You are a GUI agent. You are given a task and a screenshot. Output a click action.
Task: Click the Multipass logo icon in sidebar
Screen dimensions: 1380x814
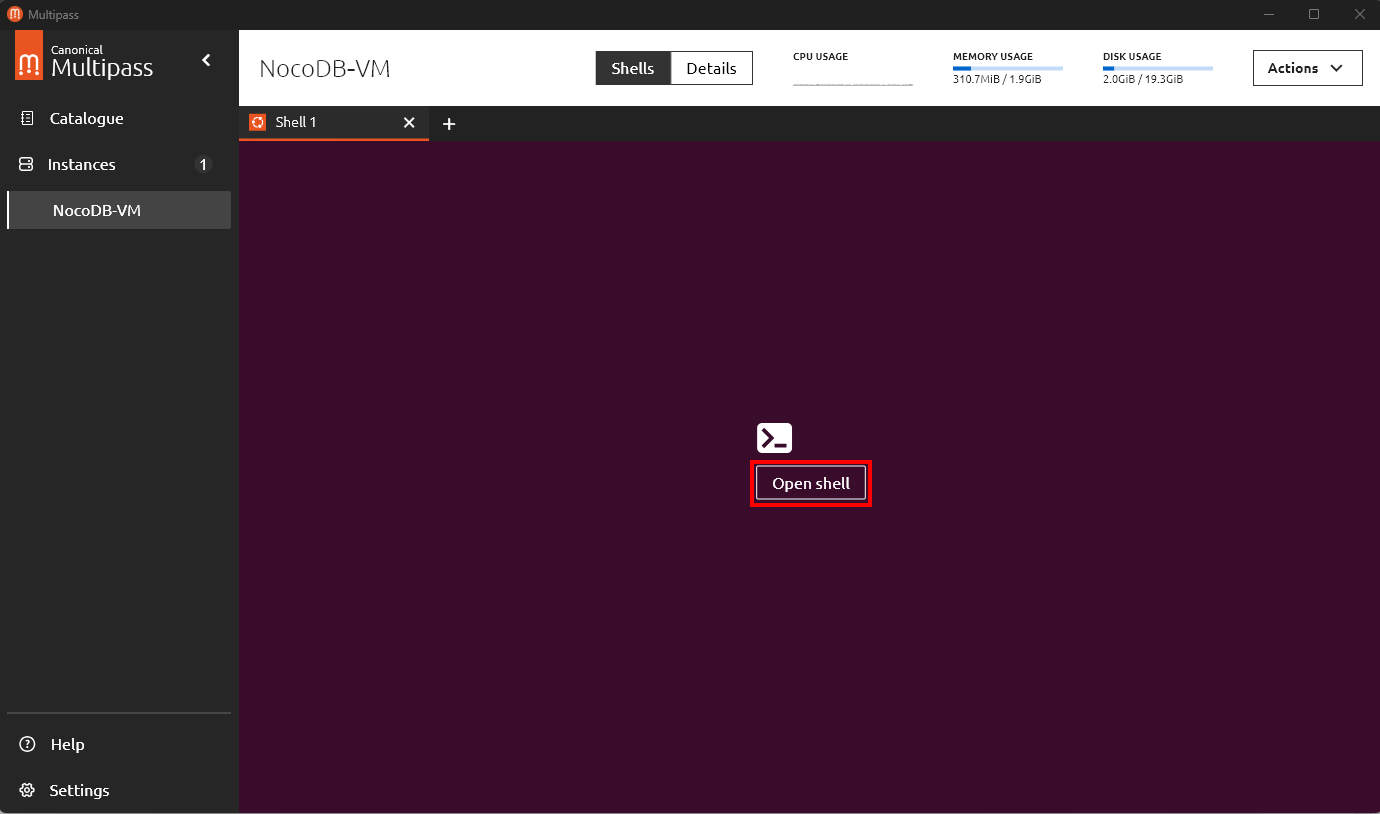tap(29, 55)
